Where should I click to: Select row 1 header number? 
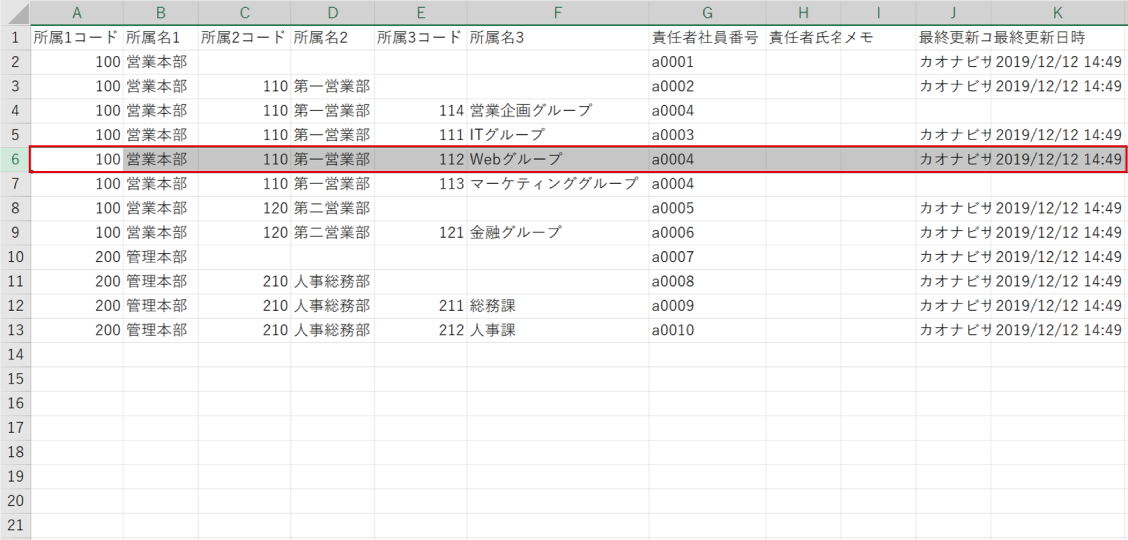pos(15,37)
